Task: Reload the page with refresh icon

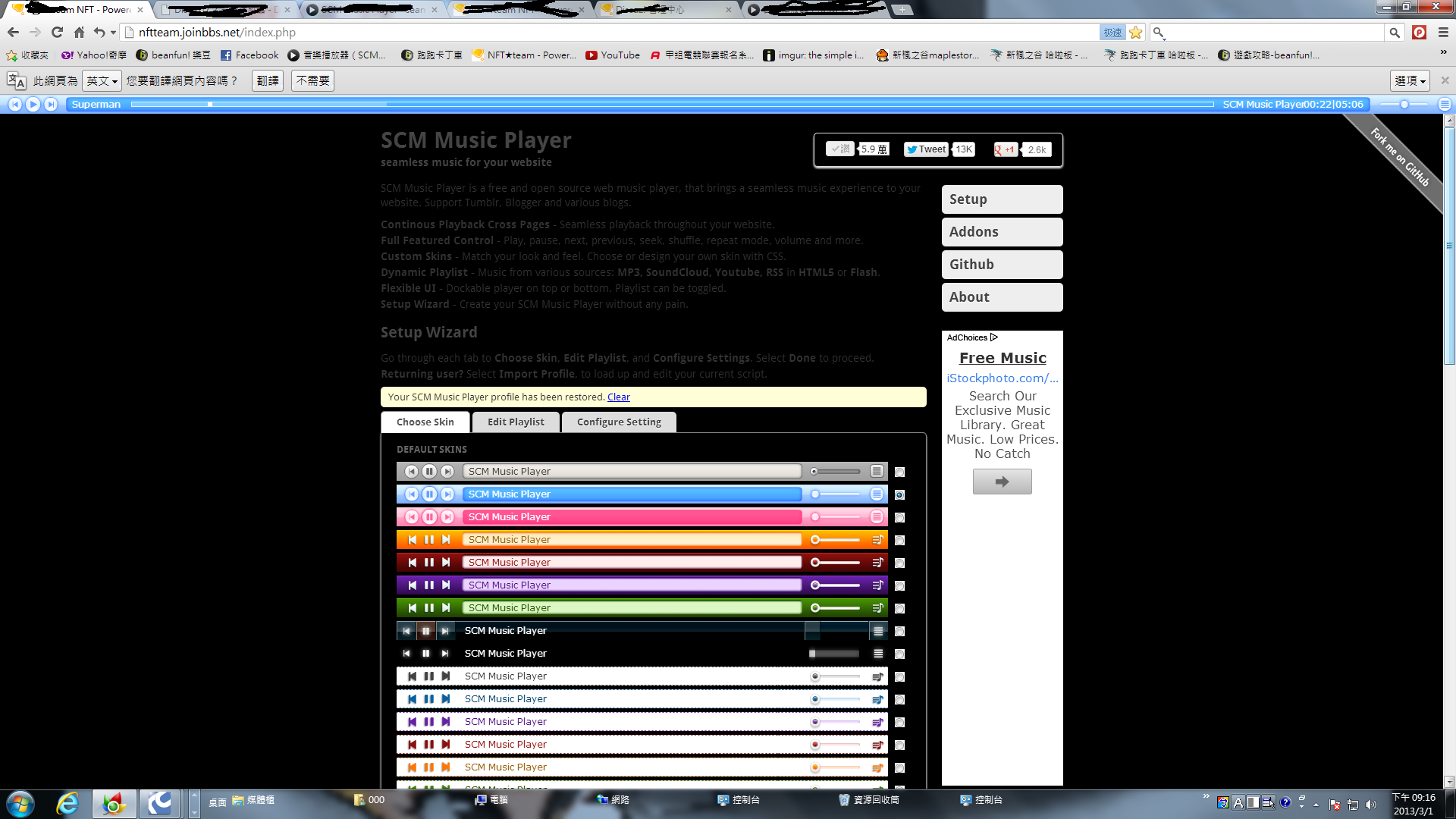Action: tap(57, 33)
